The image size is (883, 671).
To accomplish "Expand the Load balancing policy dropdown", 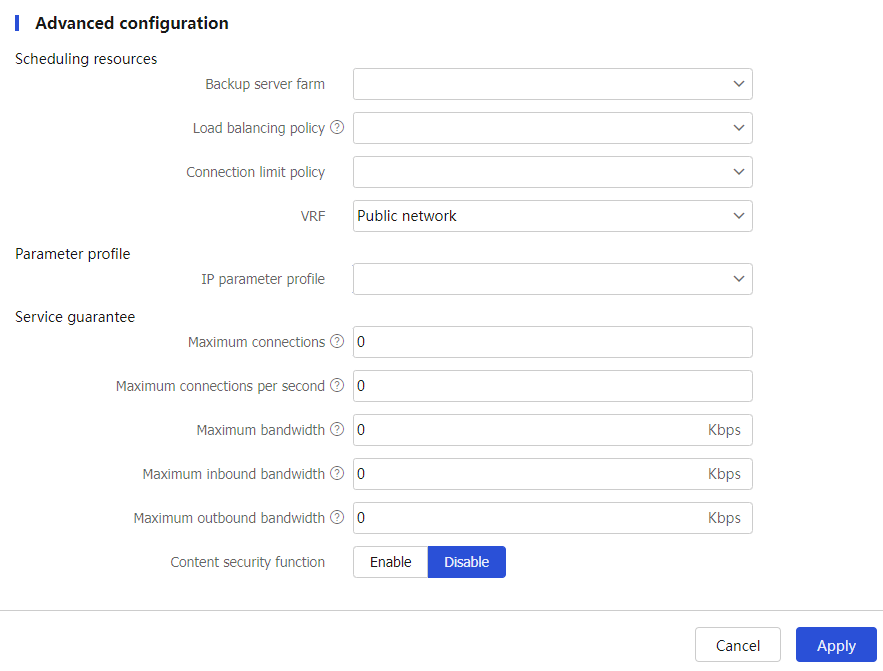I will 552,128.
